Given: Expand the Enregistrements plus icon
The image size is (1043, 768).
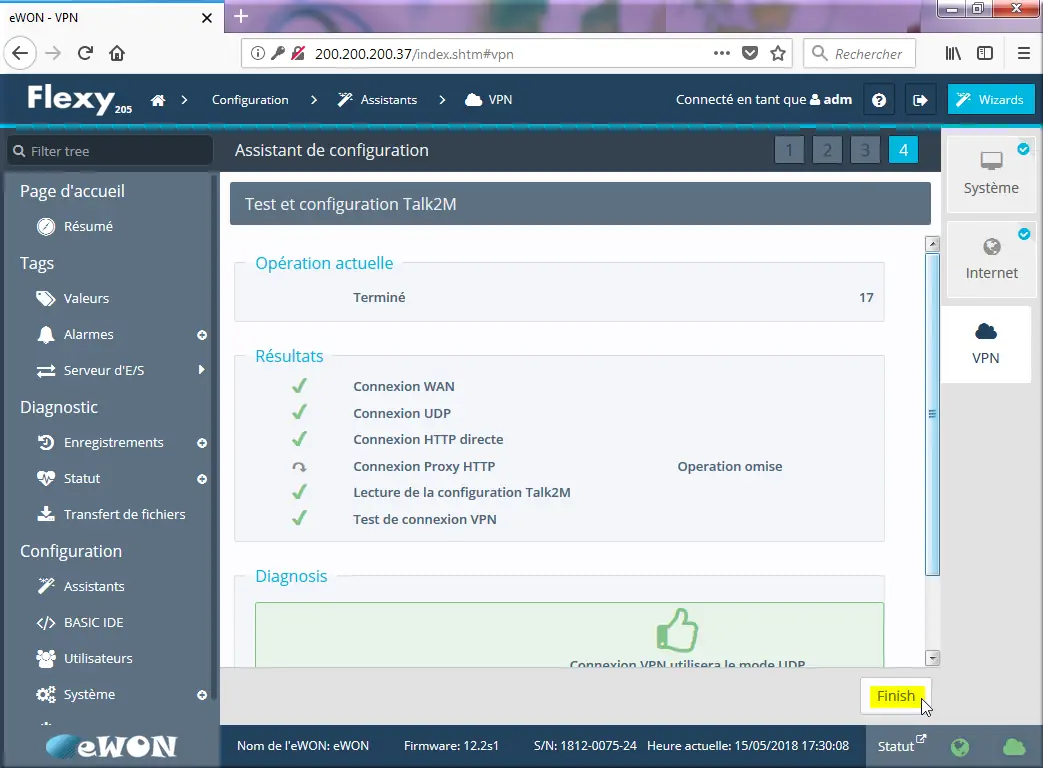Looking at the screenshot, I should tap(202, 443).
